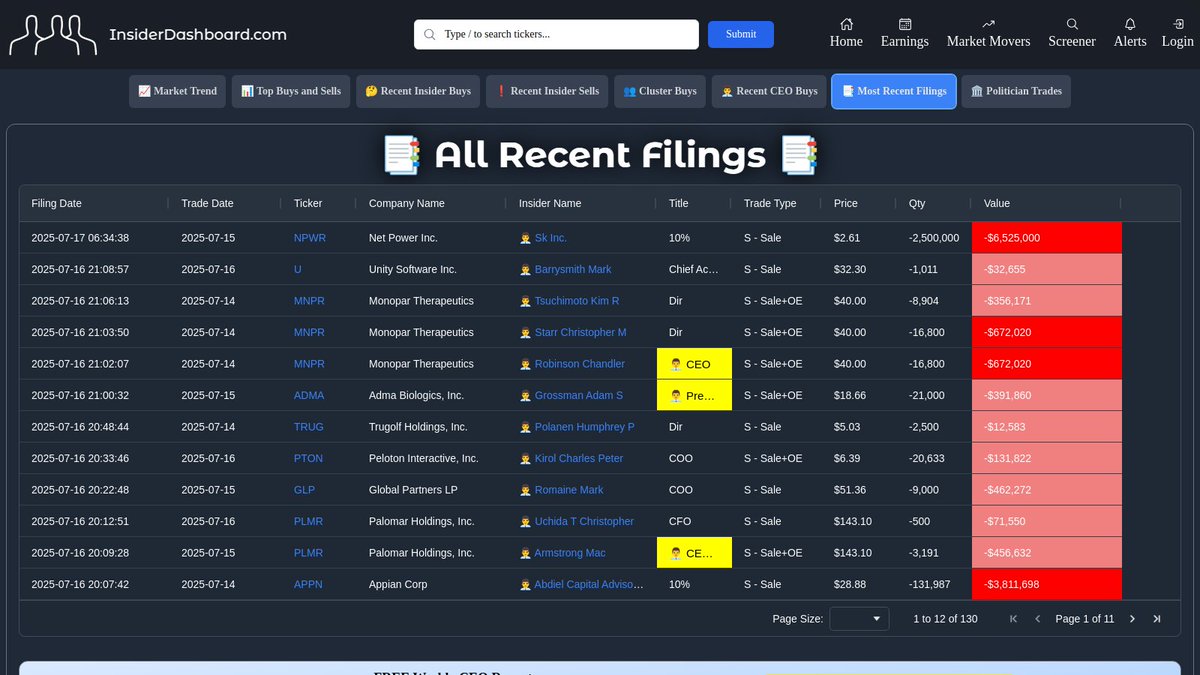This screenshot has height=675, width=1200.
Task: Open Romaine Mark insider link
Action: coord(569,490)
